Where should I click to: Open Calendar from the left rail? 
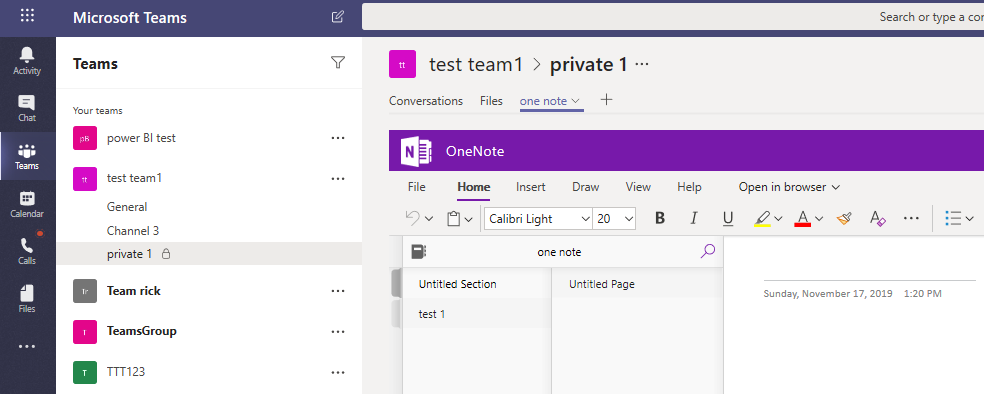click(x=27, y=205)
